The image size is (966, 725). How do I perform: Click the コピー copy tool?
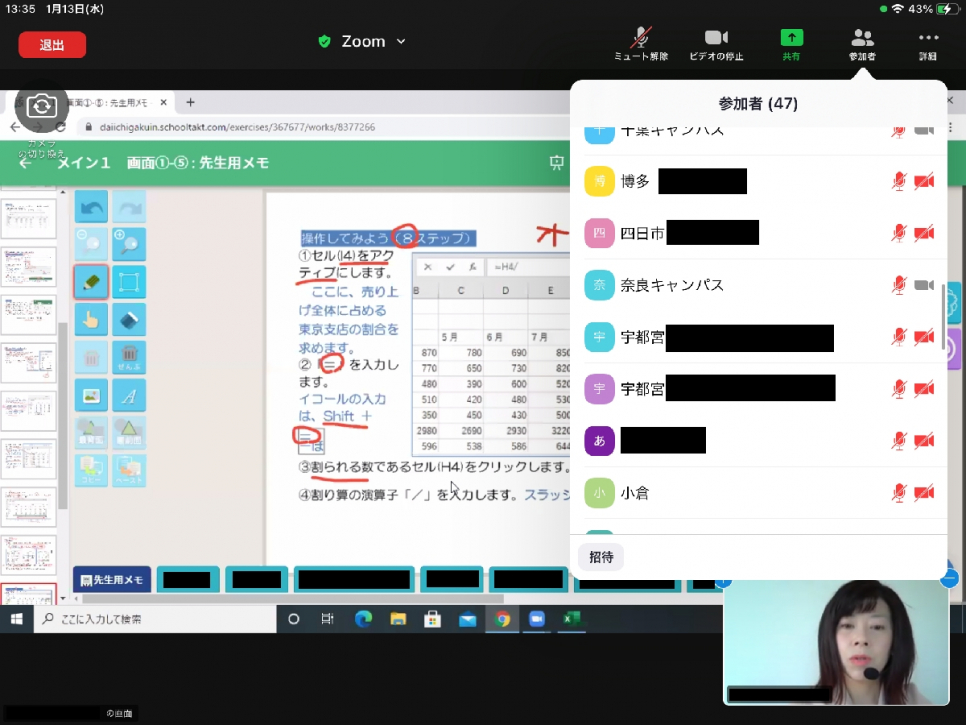point(91,470)
